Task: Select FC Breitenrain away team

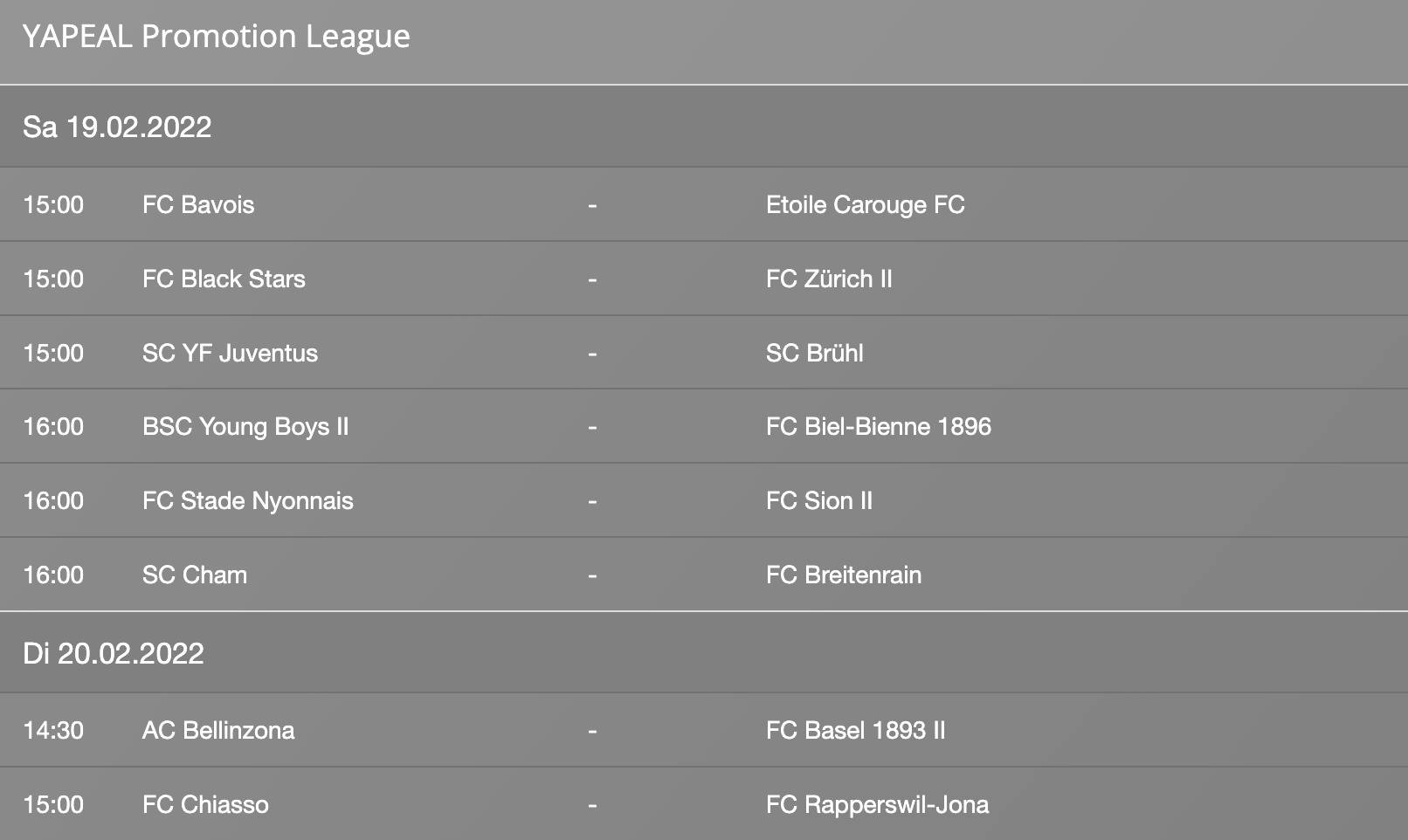Action: (843, 575)
